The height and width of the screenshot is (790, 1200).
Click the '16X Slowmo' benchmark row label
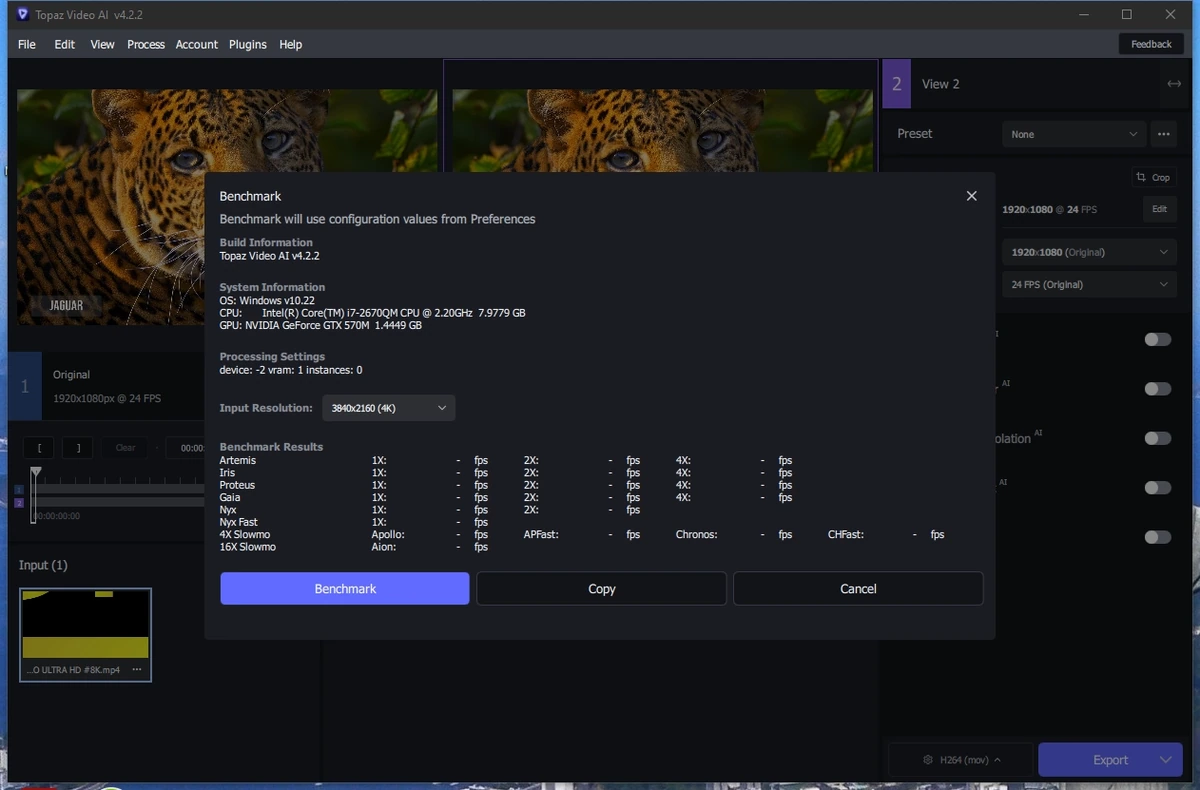[248, 547]
